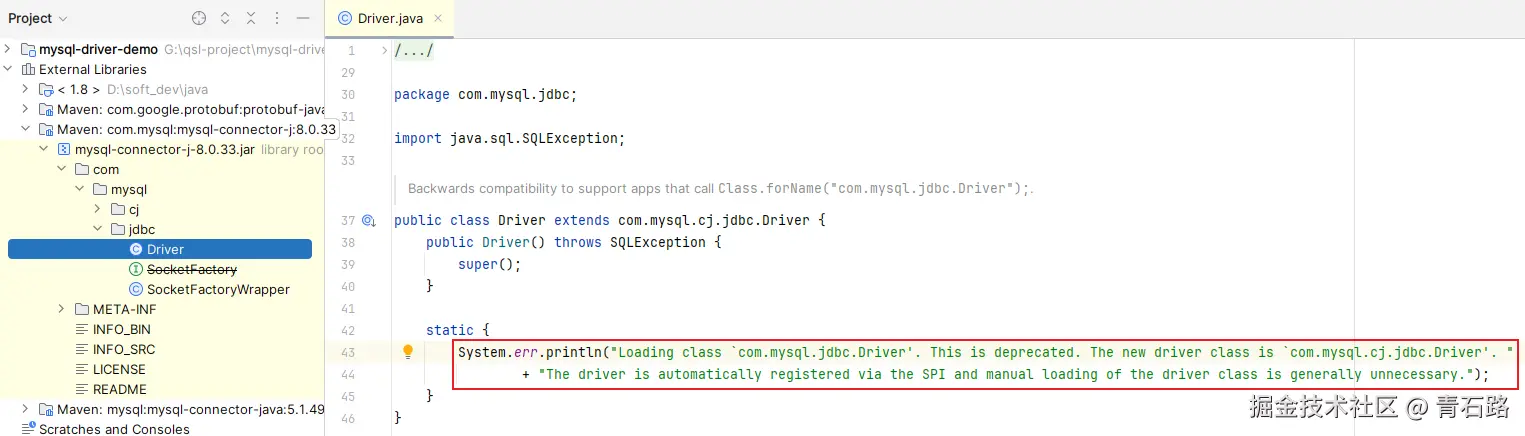
Task: Select the mysql-driver-demo project row
Action: coord(162,49)
